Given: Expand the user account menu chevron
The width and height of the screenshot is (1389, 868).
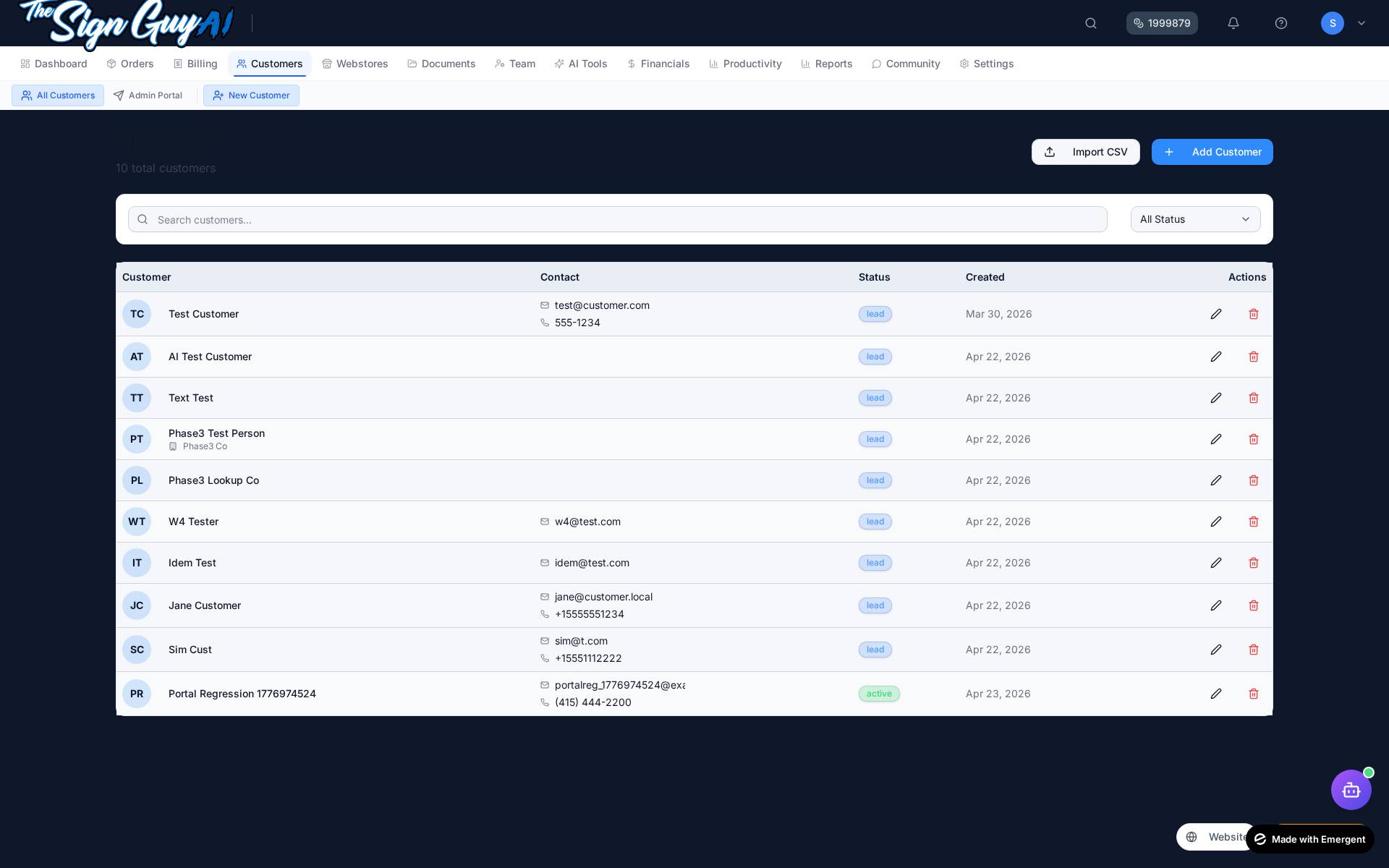Looking at the screenshot, I should point(1362,23).
